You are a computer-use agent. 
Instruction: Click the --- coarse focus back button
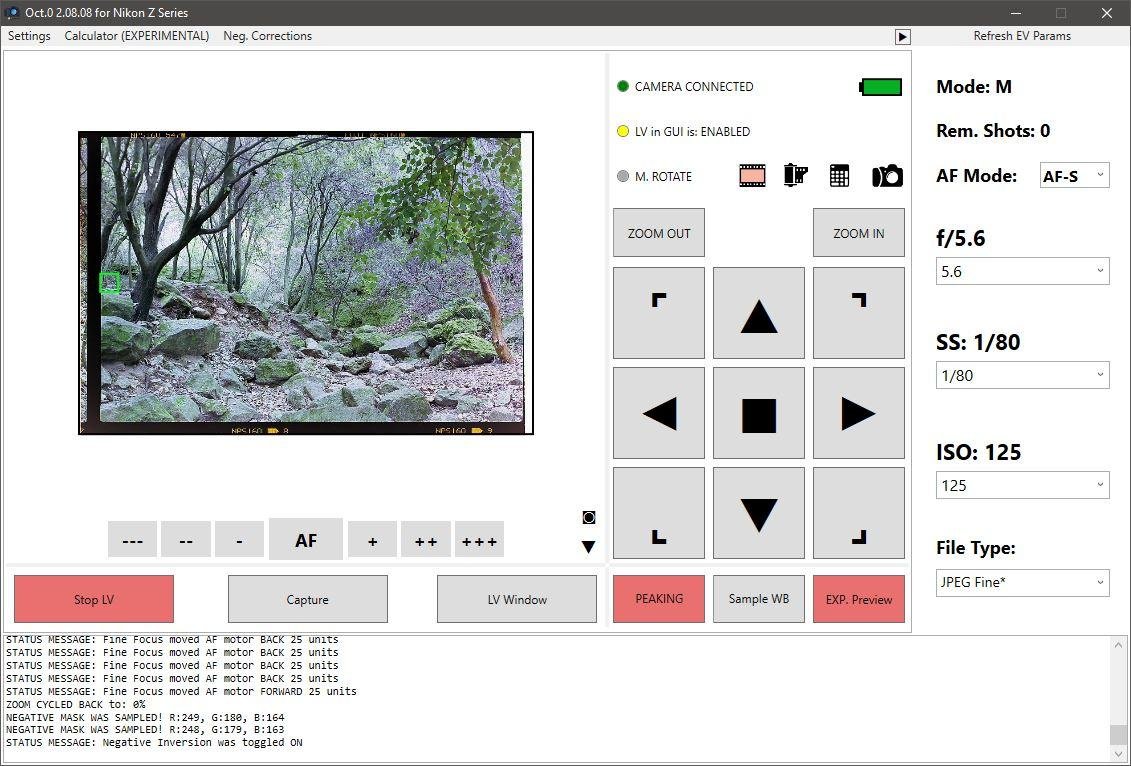click(x=133, y=540)
